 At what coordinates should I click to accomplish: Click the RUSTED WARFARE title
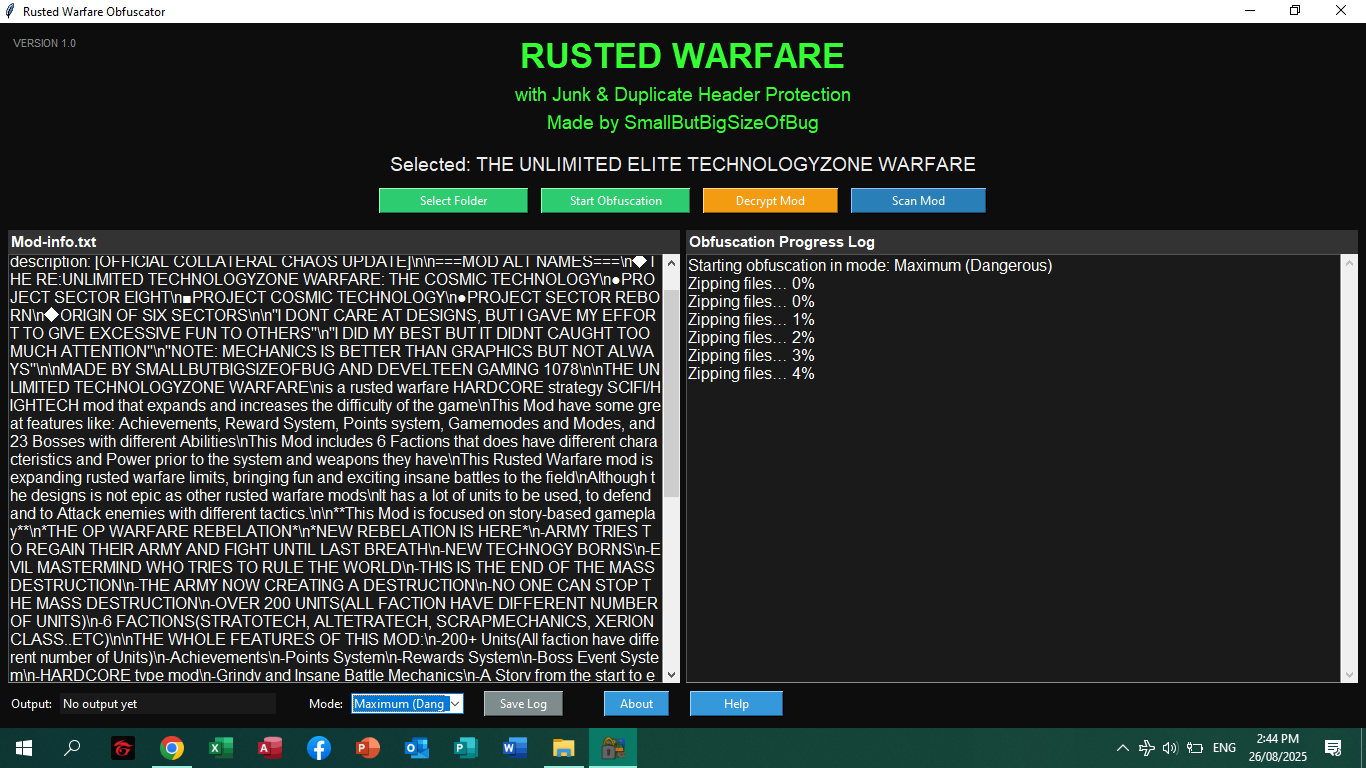point(683,55)
